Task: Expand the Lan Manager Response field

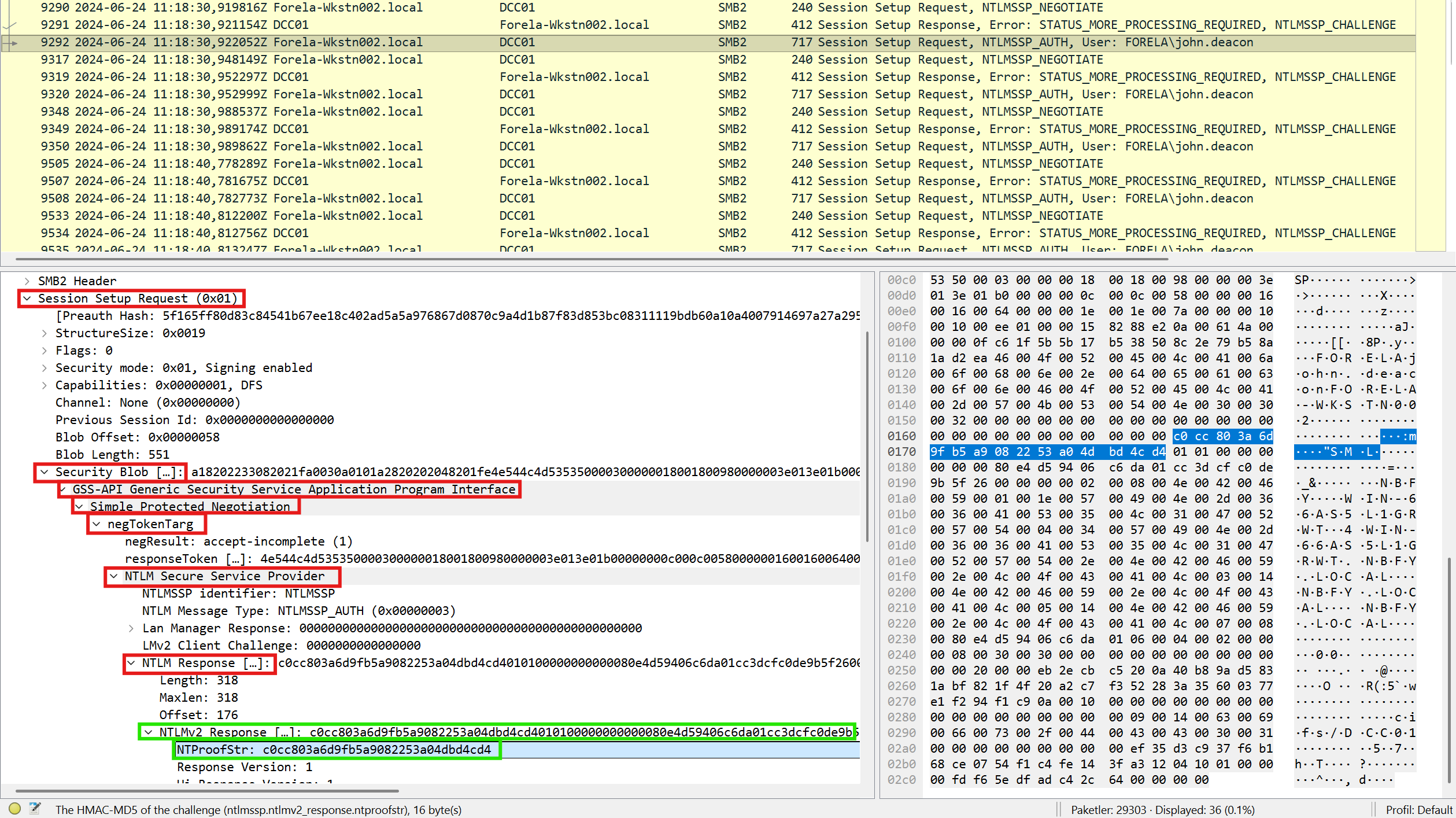Action: click(x=131, y=628)
